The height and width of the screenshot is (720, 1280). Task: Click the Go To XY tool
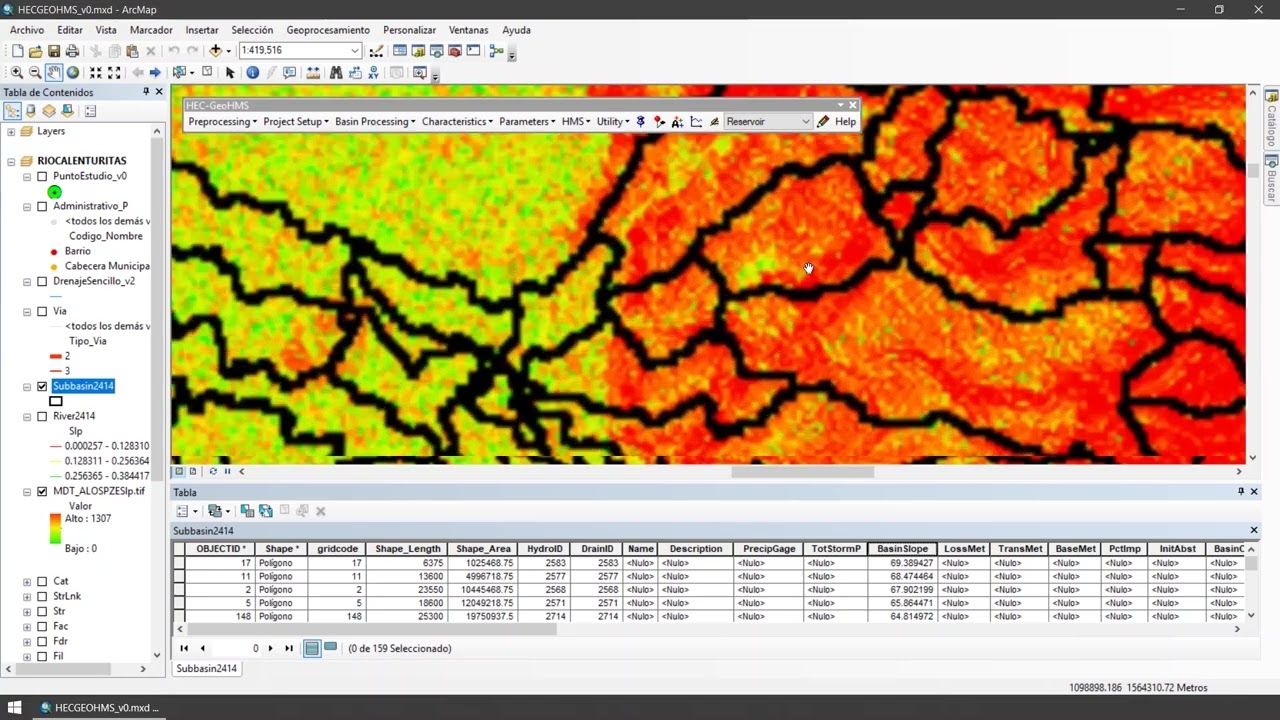(x=373, y=73)
